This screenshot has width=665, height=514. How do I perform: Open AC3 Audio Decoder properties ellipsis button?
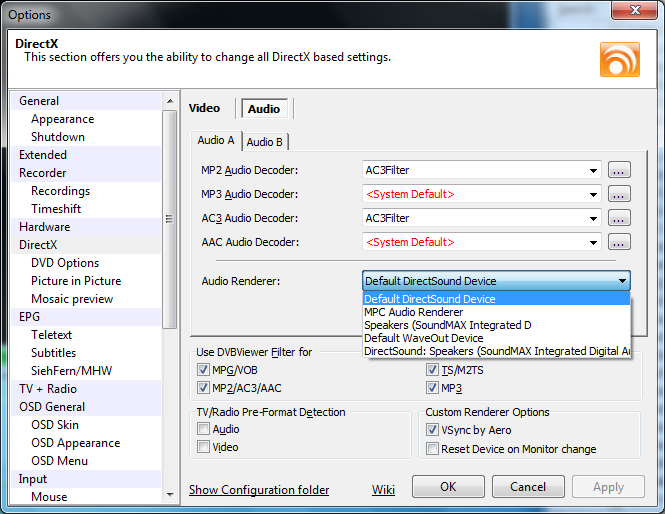[619, 218]
